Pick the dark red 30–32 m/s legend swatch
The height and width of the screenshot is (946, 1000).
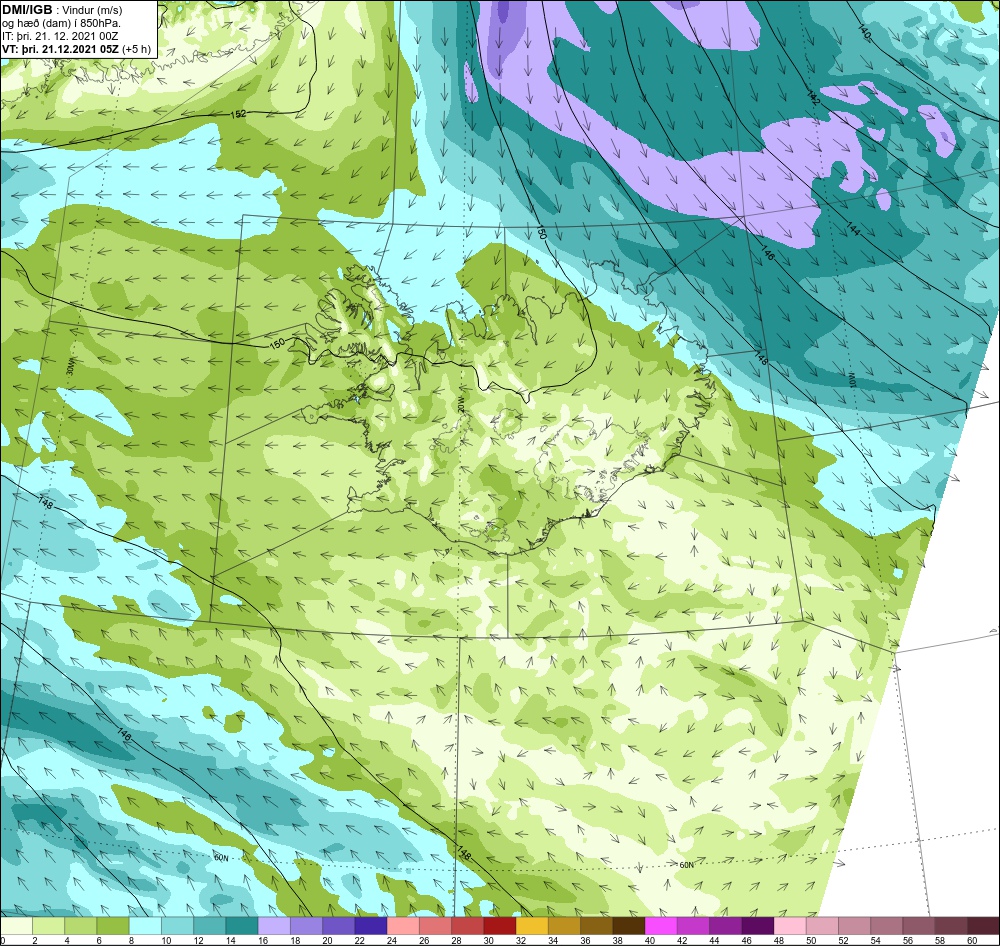click(499, 926)
